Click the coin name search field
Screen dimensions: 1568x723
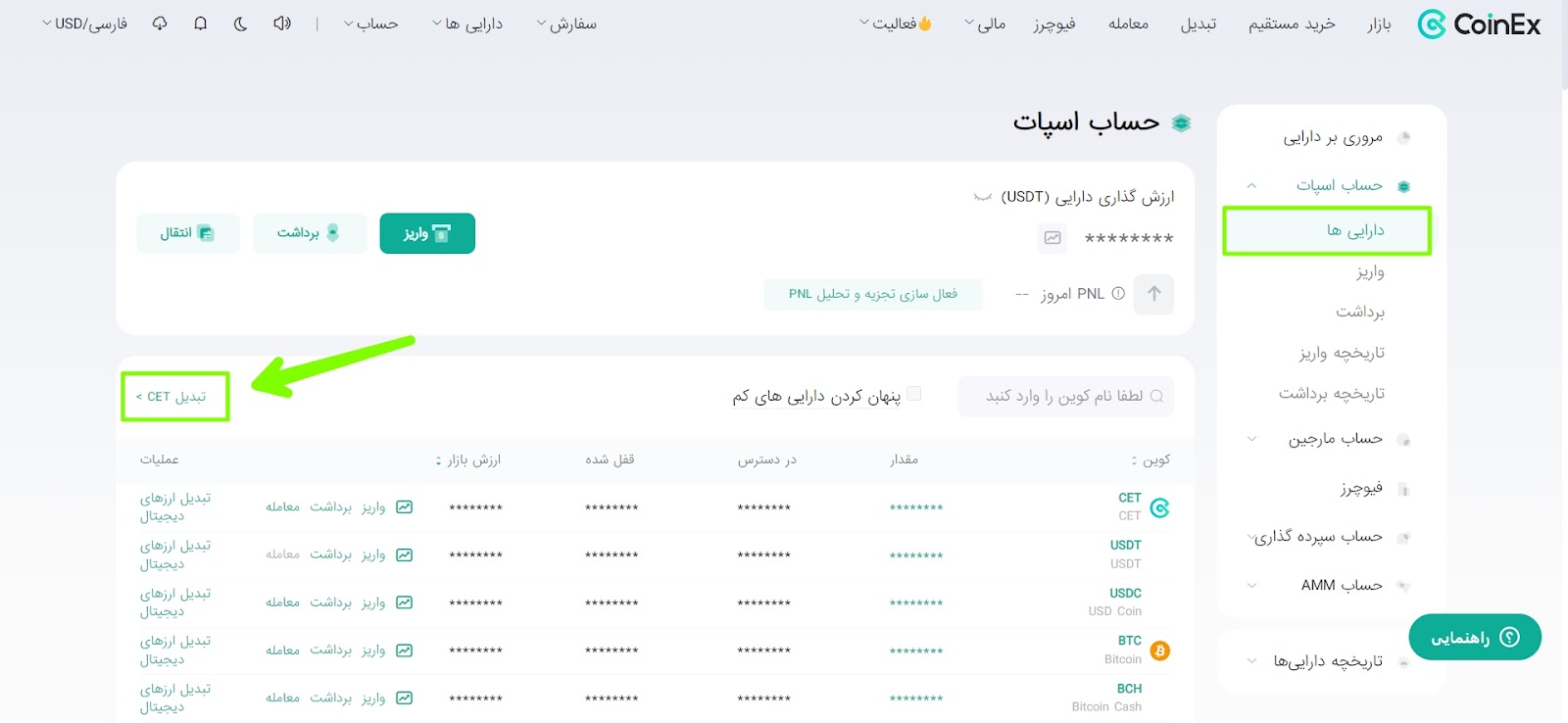click(x=1065, y=397)
